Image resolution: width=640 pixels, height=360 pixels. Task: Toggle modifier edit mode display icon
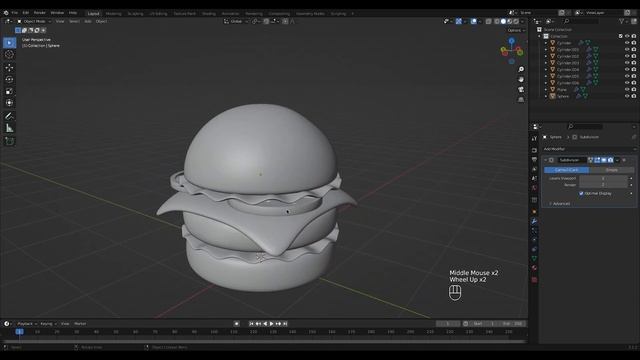597,160
